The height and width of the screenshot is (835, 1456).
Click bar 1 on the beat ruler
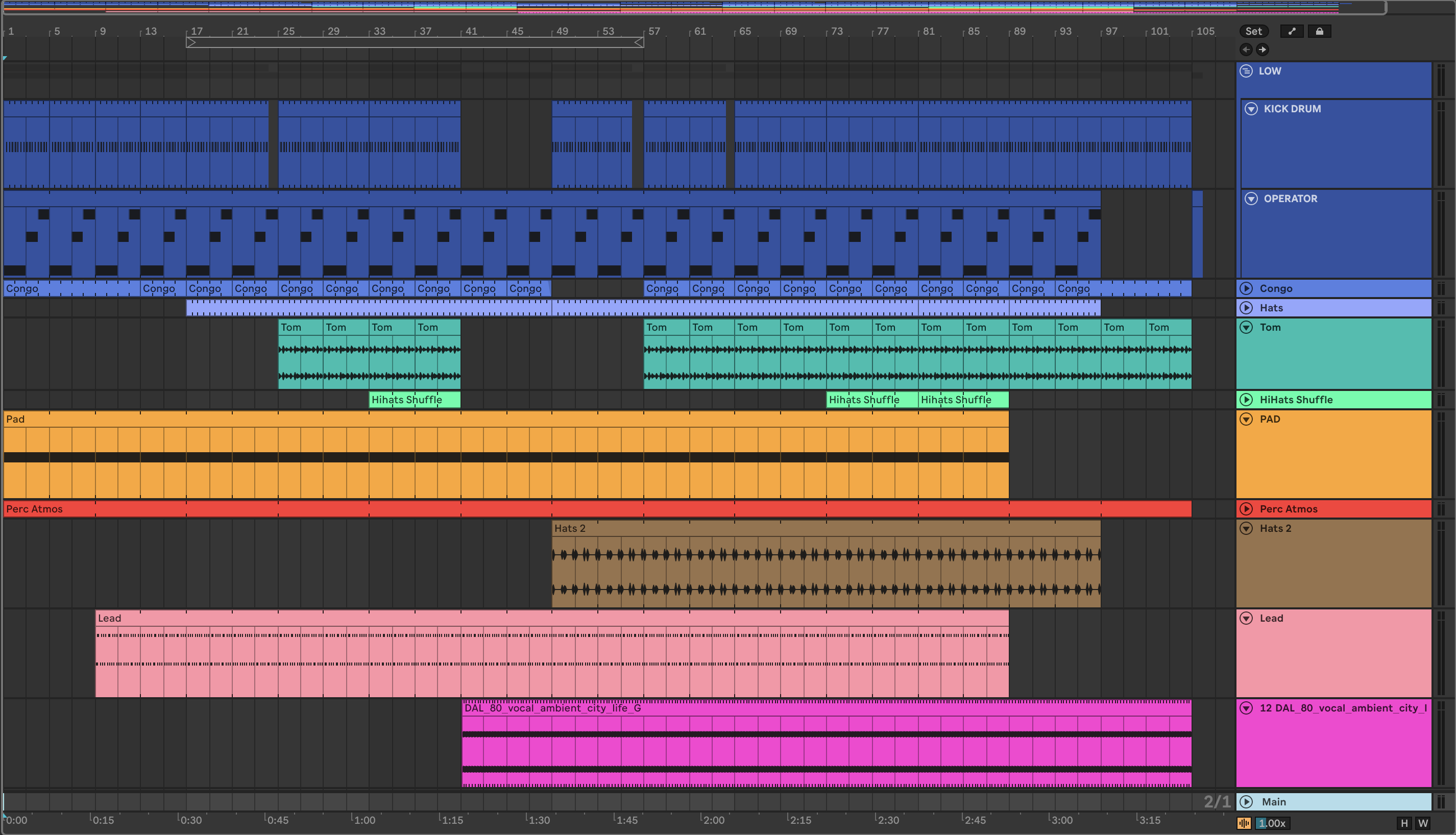(11, 32)
